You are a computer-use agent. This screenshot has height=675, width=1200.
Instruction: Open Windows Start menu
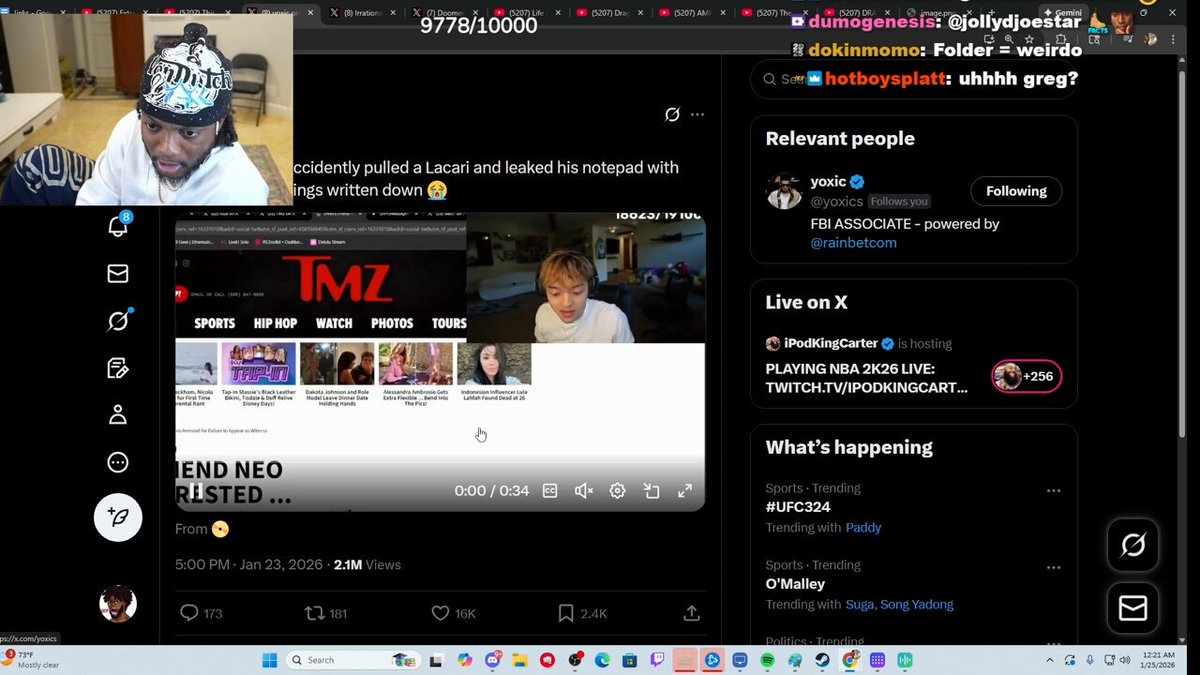(269, 660)
